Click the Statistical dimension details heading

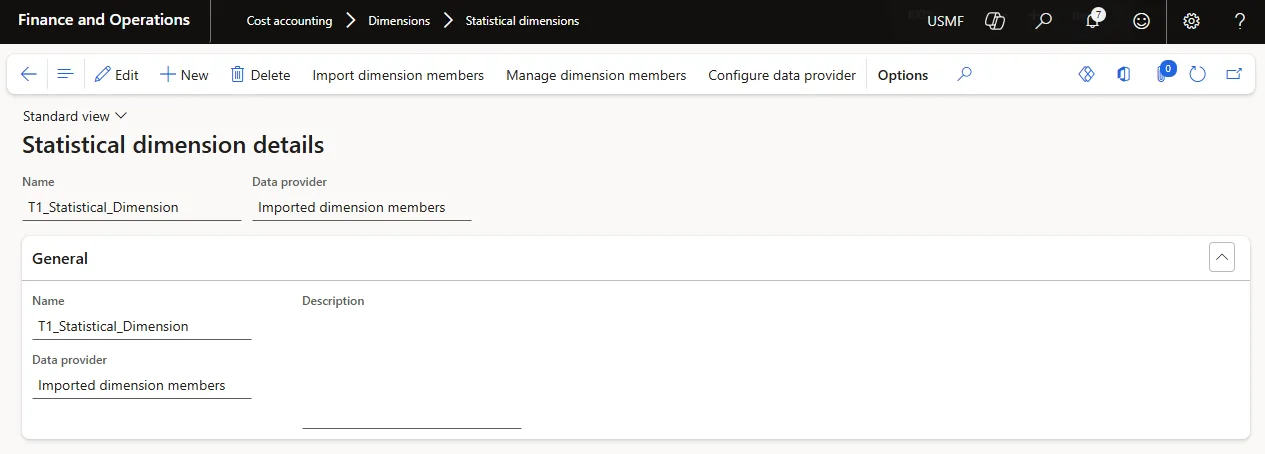tap(173, 145)
